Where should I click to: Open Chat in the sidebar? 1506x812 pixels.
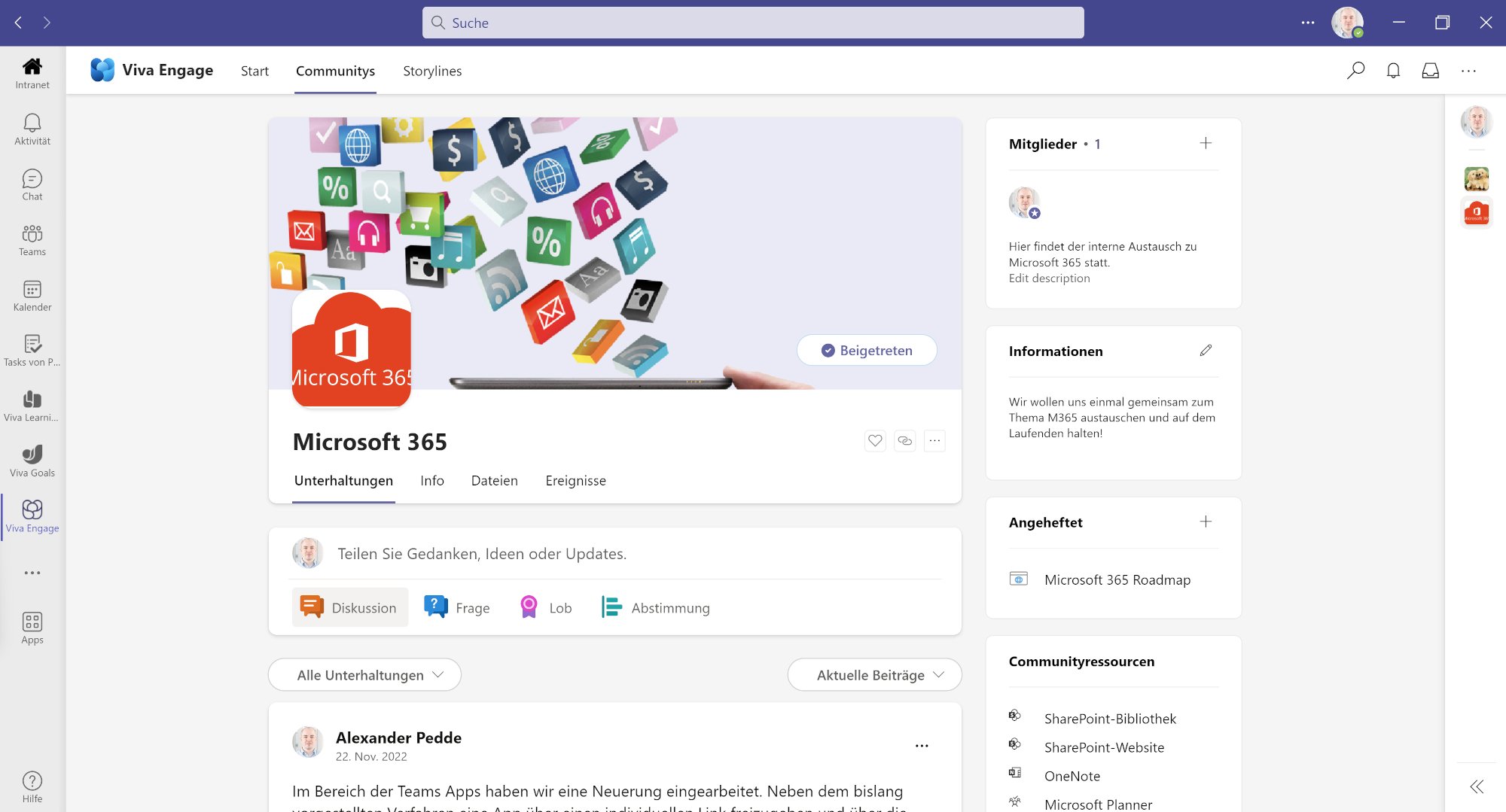point(32,185)
